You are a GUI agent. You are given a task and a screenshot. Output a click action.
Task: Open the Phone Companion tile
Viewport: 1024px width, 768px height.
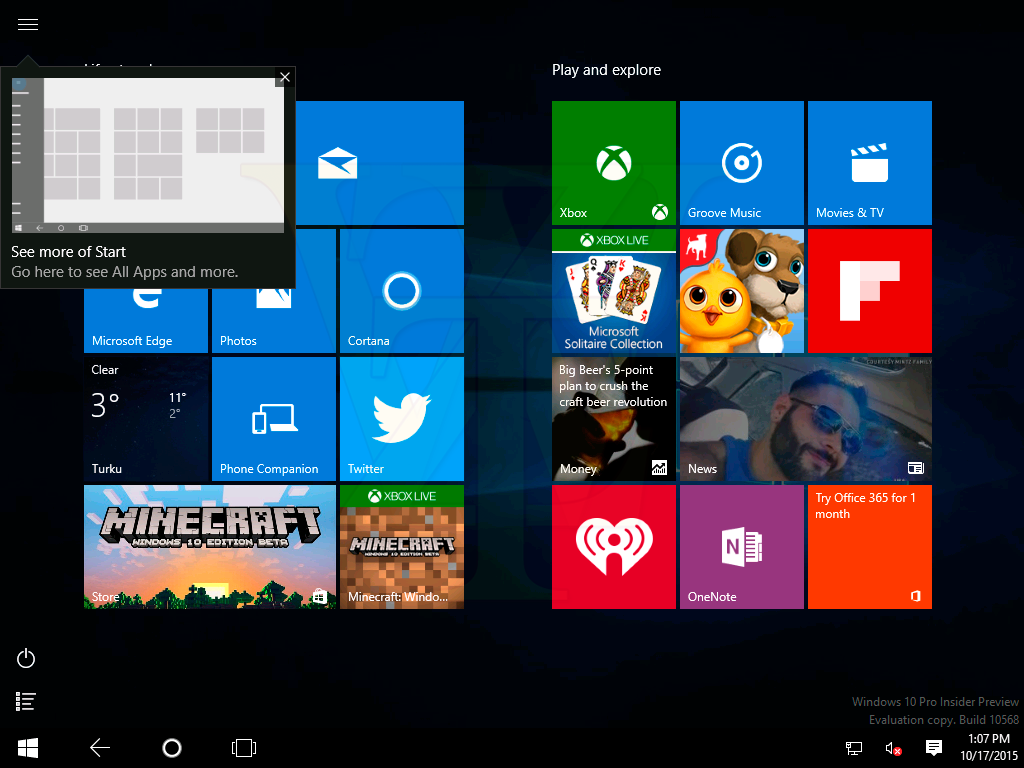click(274, 419)
